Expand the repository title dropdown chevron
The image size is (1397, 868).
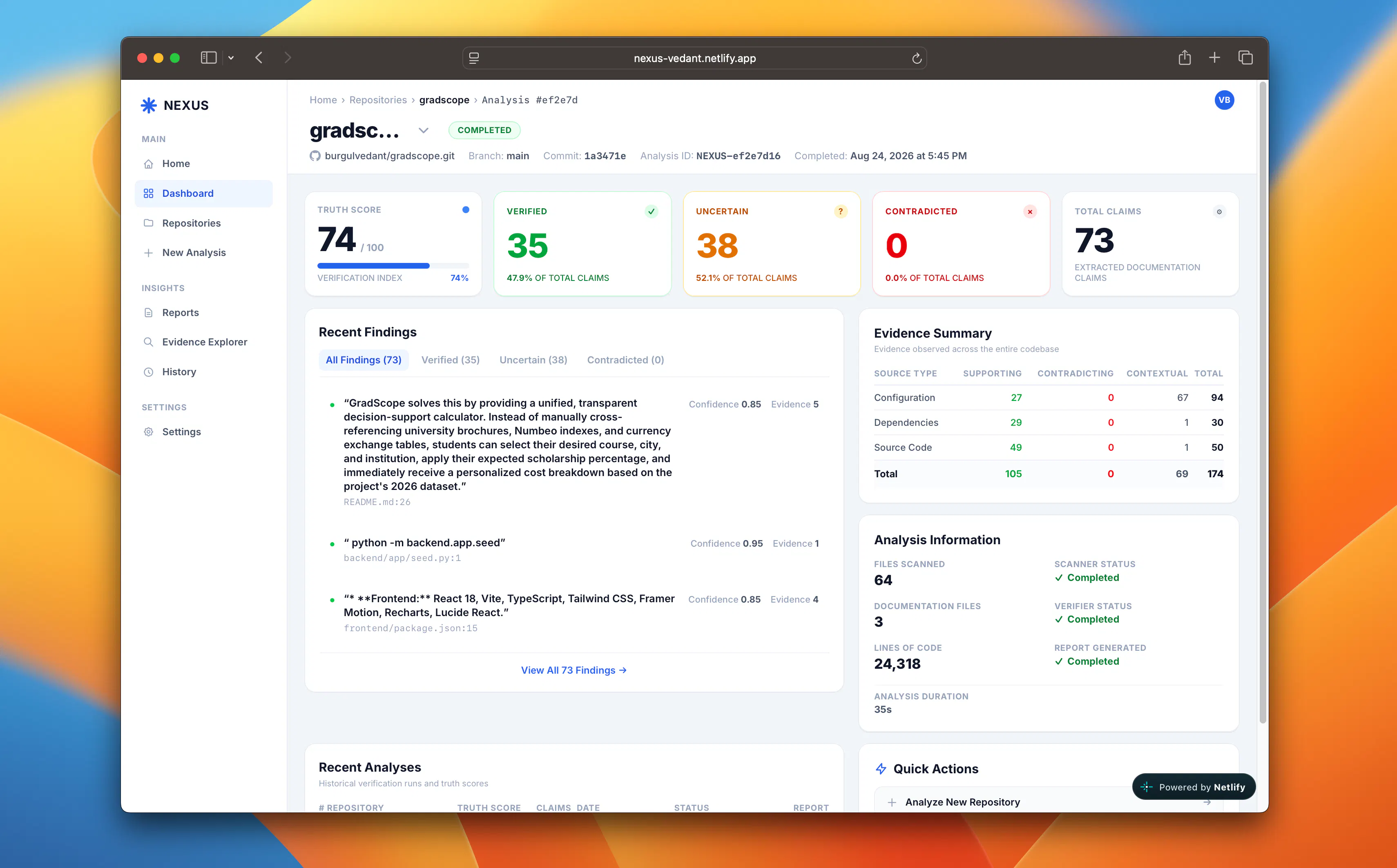(423, 130)
